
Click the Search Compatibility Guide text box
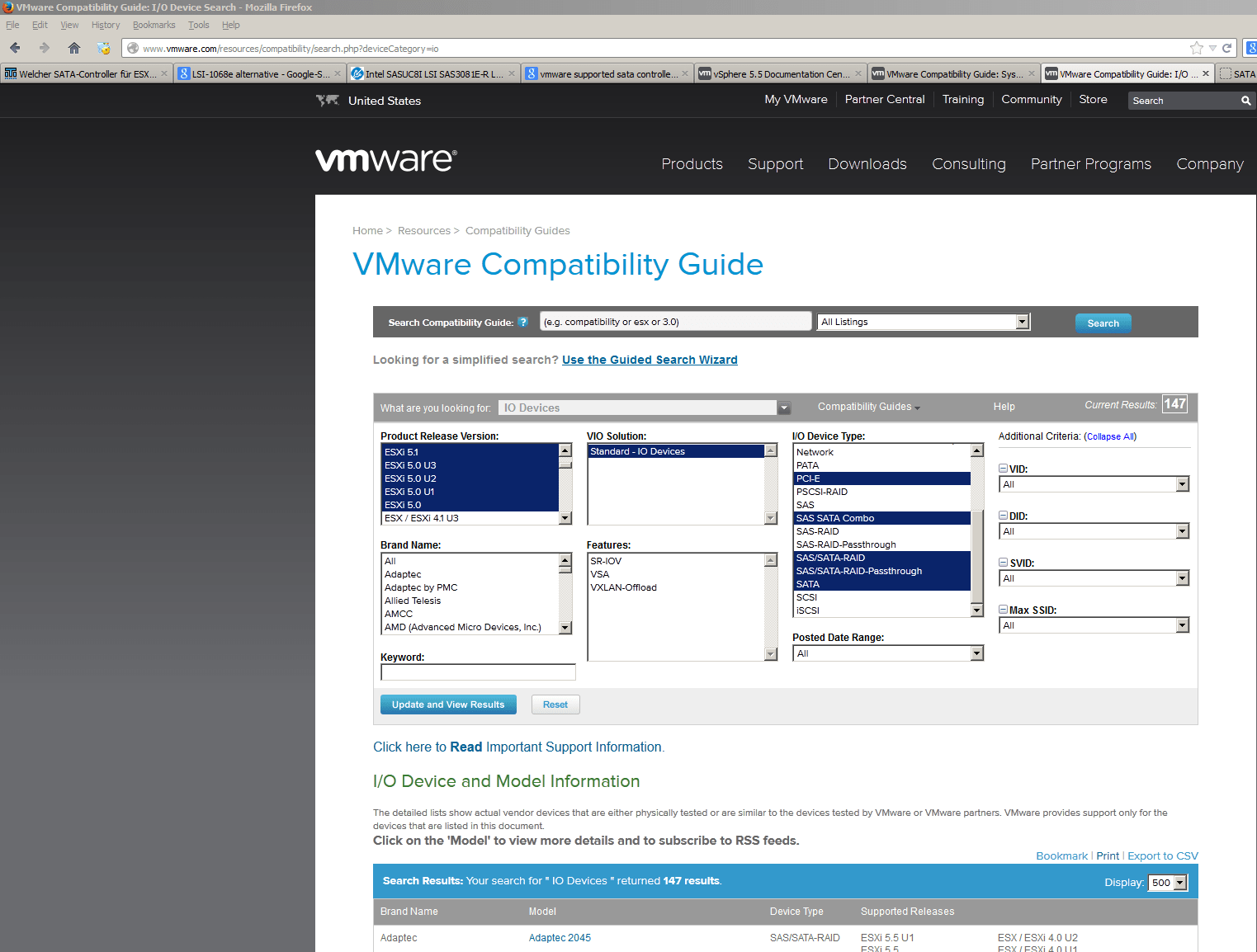click(675, 322)
